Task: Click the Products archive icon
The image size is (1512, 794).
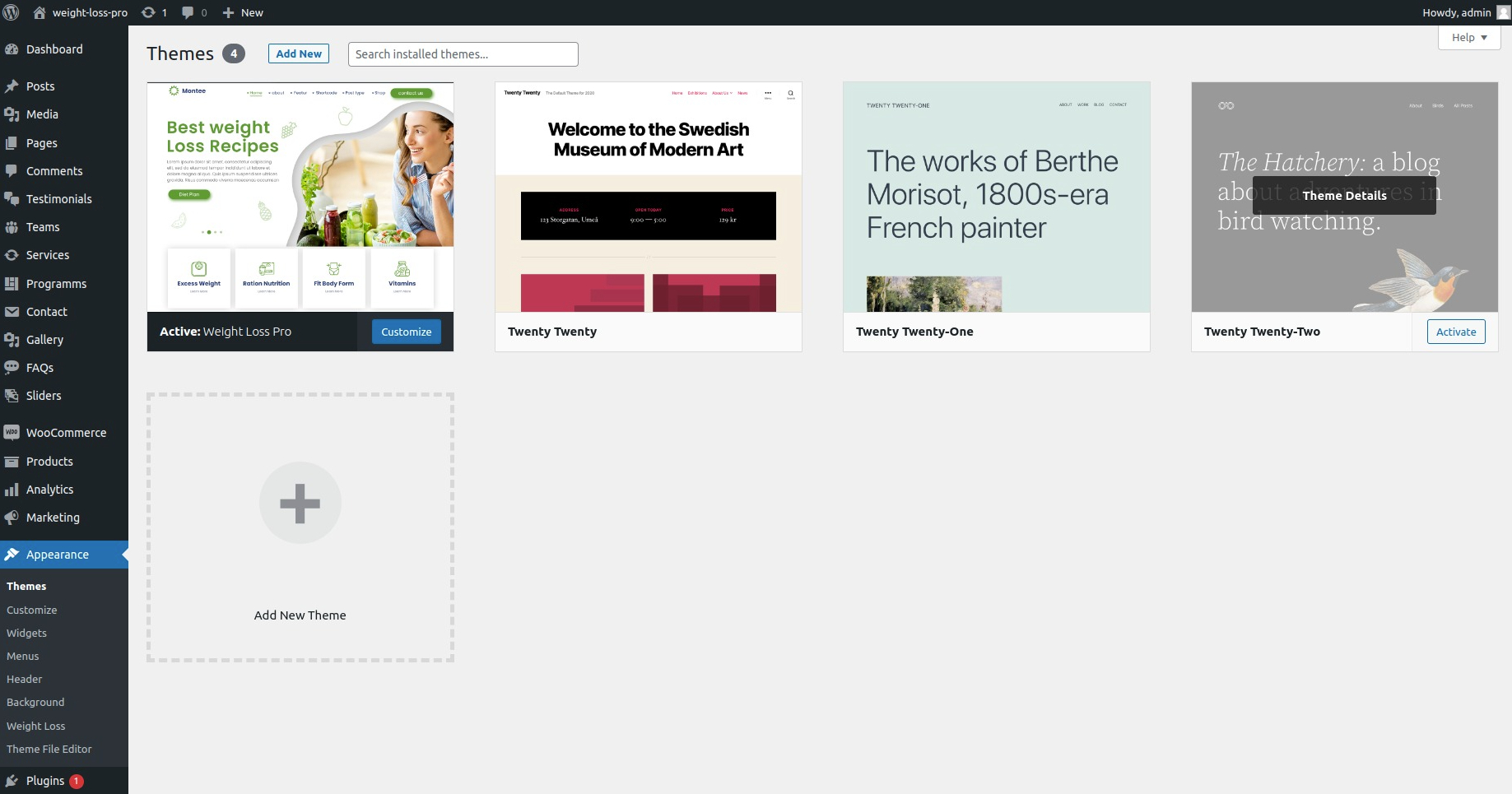Action: tap(12, 462)
